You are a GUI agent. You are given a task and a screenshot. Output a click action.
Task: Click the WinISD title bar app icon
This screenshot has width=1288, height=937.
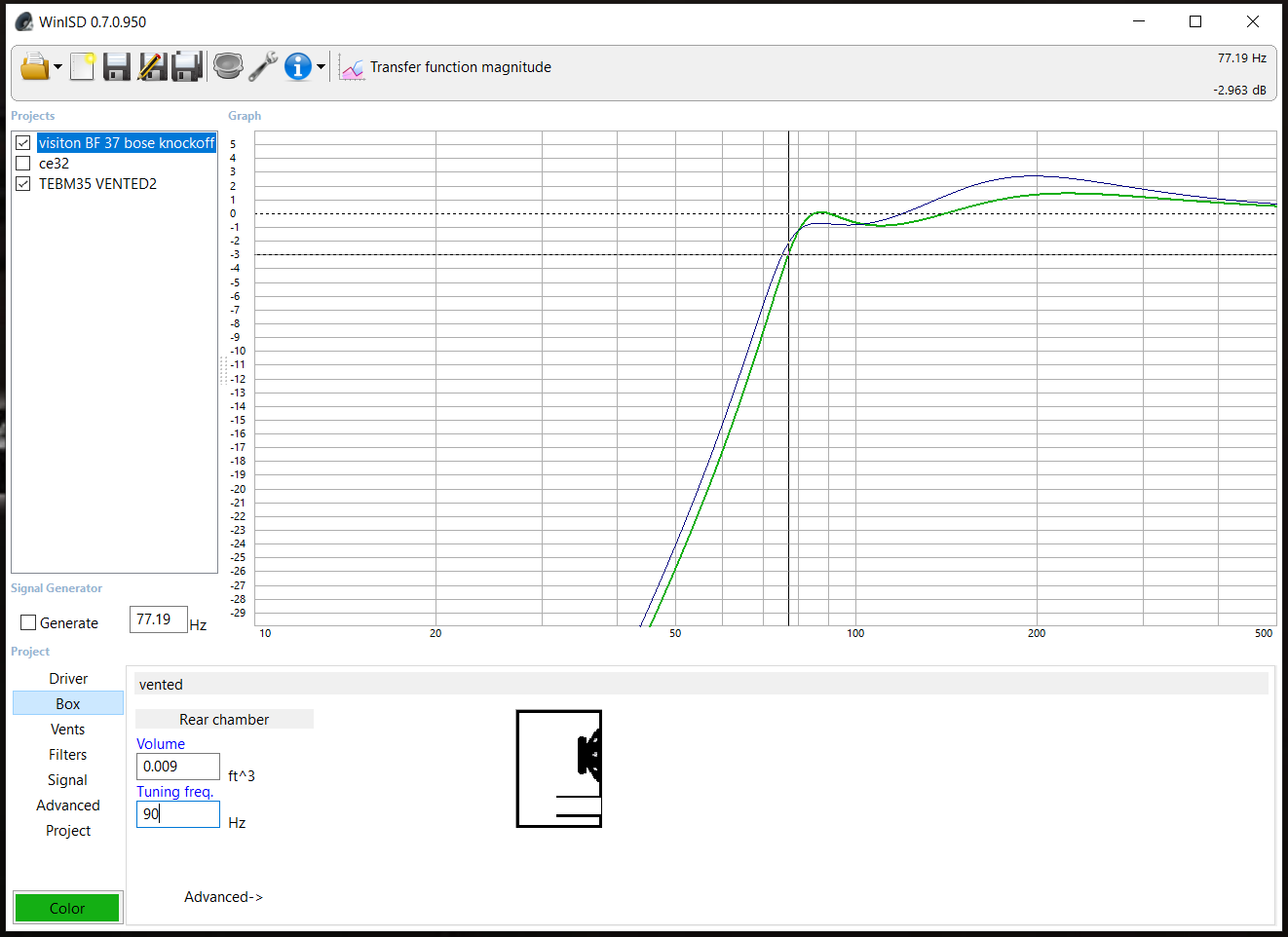tap(23, 21)
